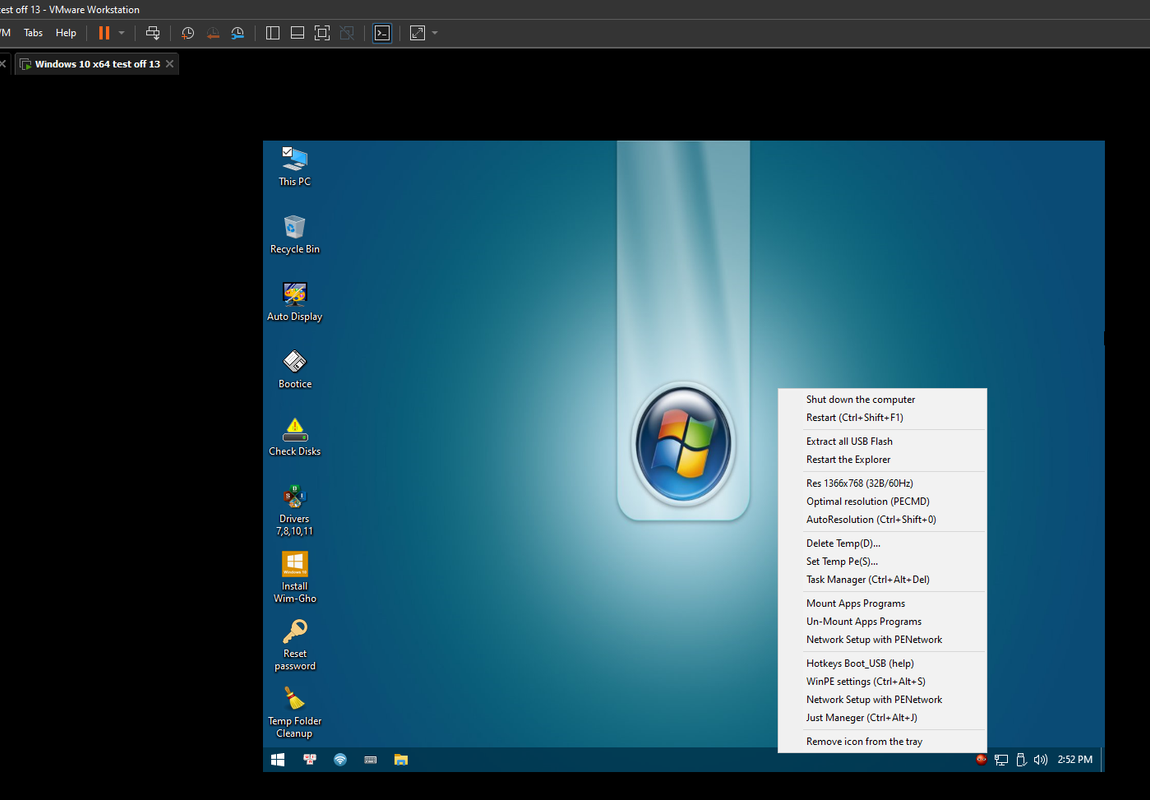
Task: Click the red toolbox taskbar icon
Action: [x=310, y=760]
